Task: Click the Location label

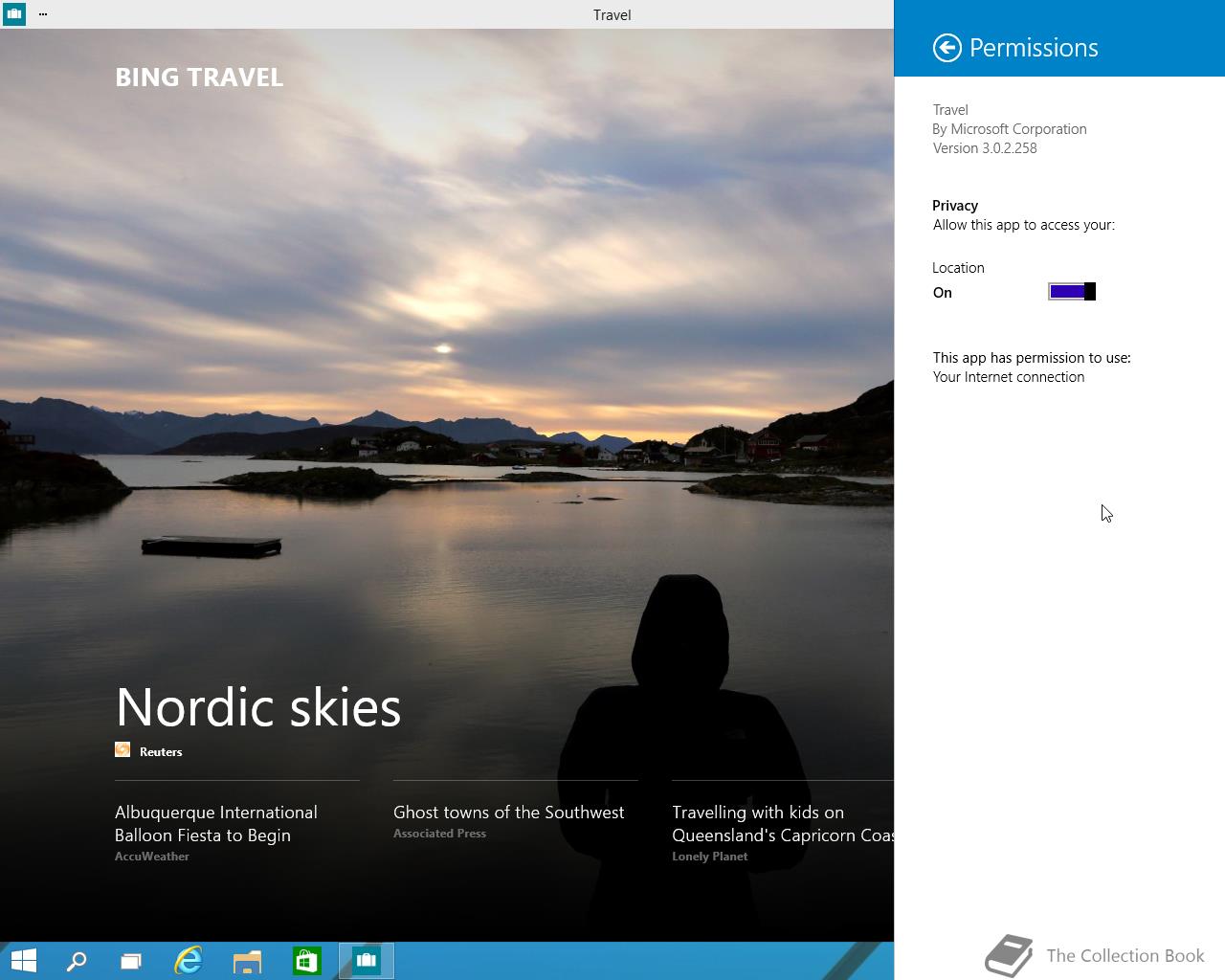Action: [x=958, y=268]
